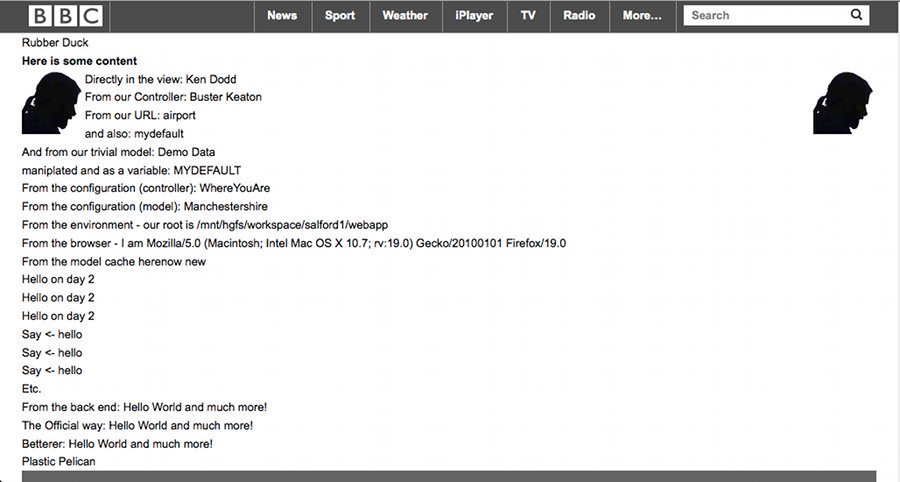Select iPlayer in the navigation bar
Image resolution: width=900 pixels, height=482 pixels.
(474, 15)
